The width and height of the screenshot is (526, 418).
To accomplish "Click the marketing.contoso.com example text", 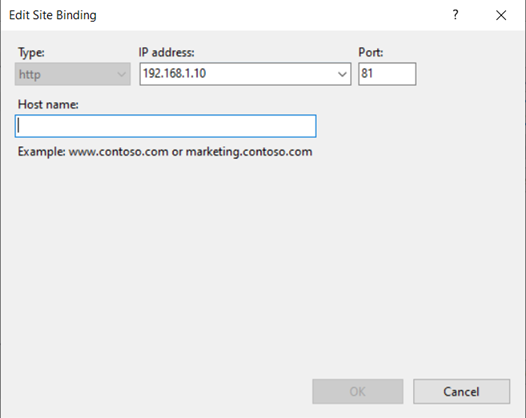I will (249, 152).
